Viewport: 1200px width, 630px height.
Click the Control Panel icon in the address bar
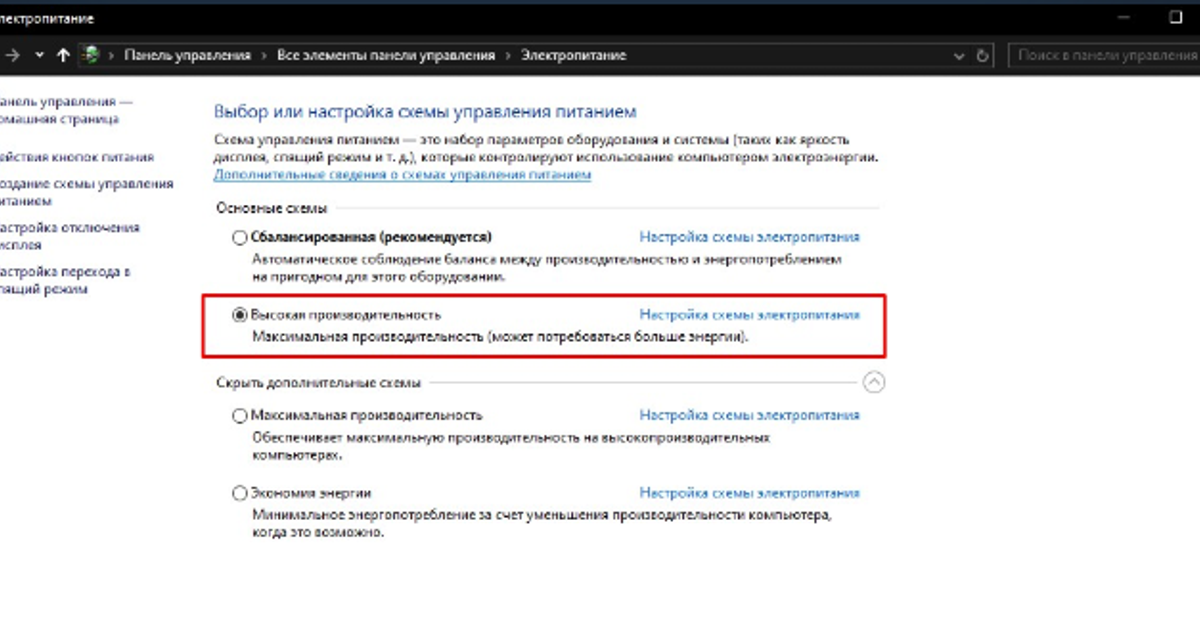(92, 56)
